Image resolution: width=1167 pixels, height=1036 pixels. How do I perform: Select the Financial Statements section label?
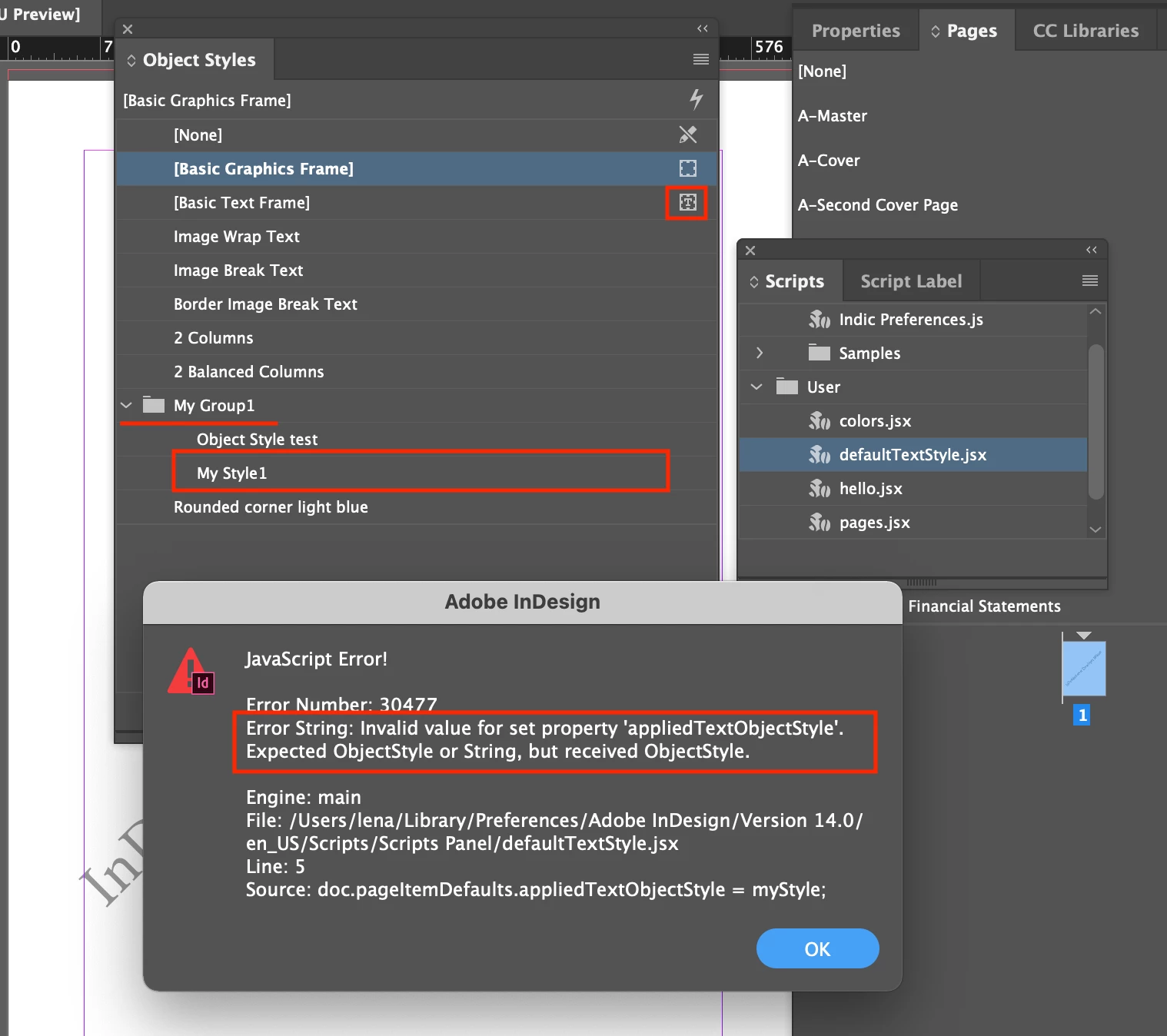(984, 606)
